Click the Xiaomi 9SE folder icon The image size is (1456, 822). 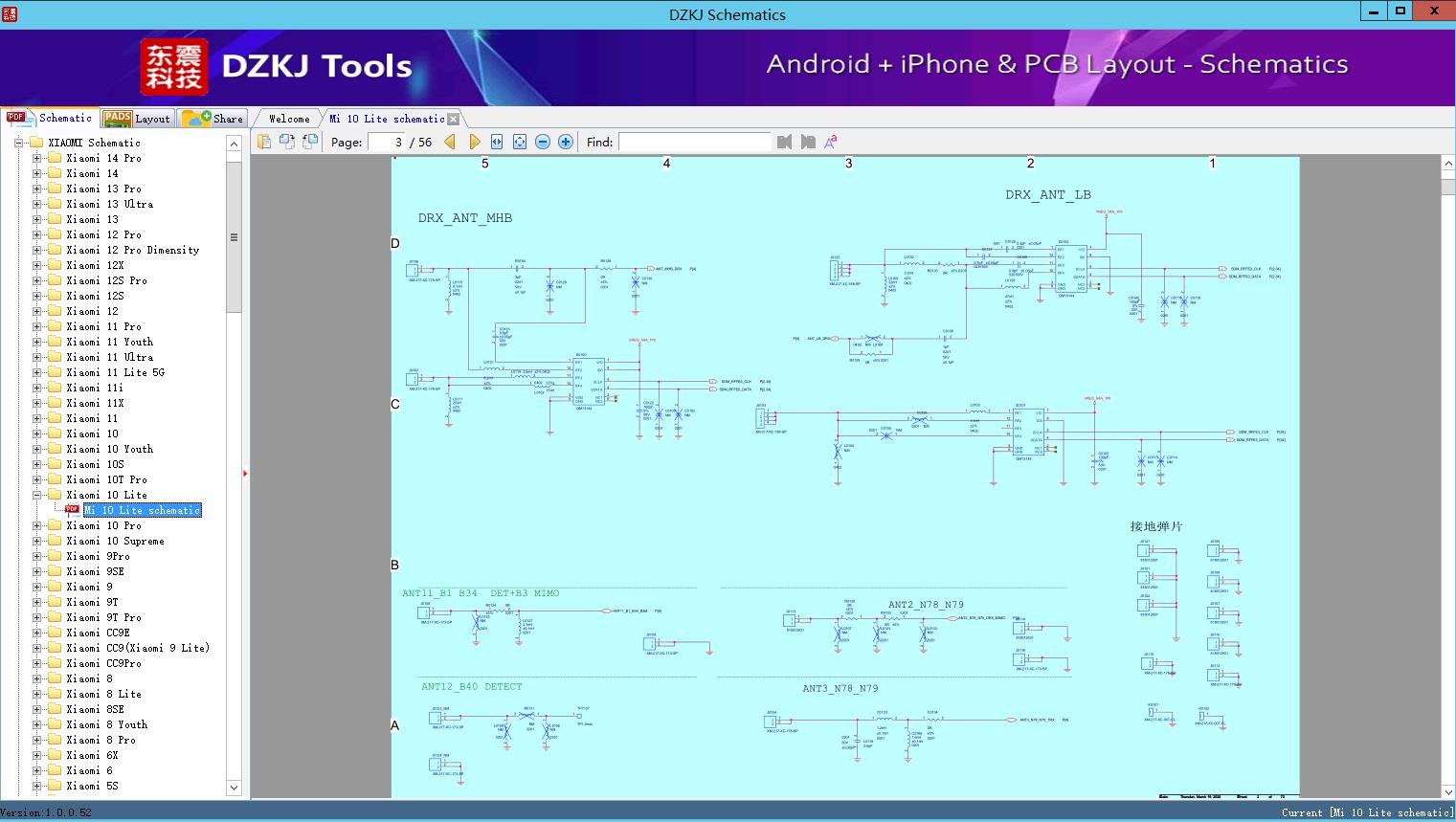55,571
